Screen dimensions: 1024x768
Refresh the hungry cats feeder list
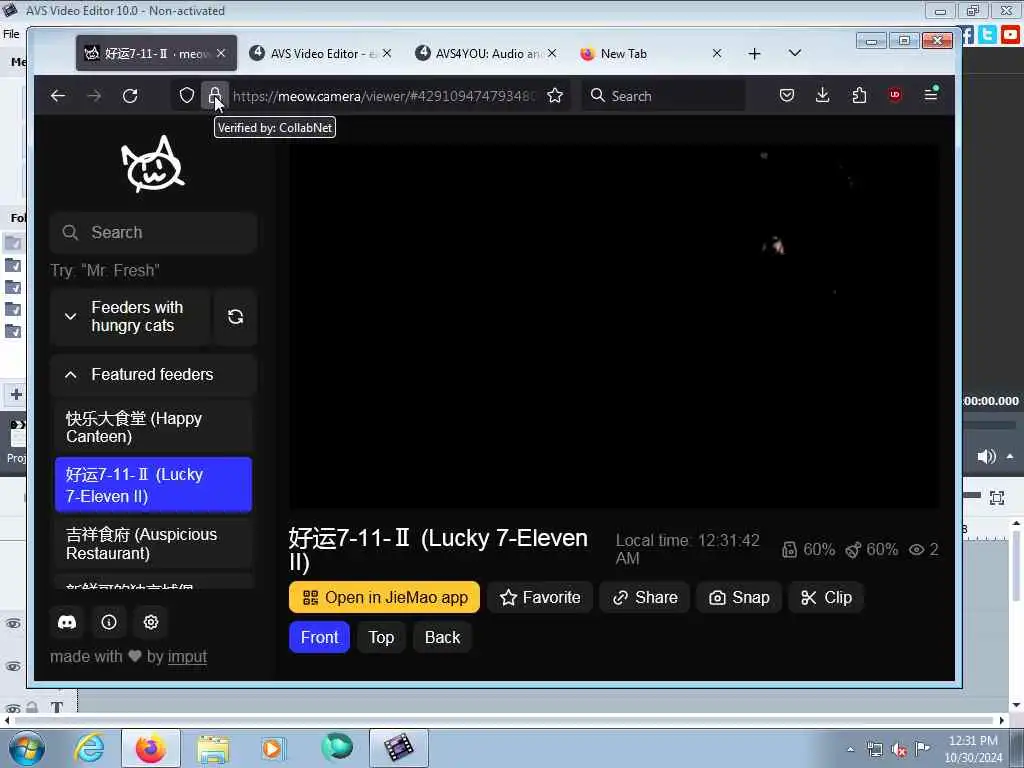tap(236, 317)
